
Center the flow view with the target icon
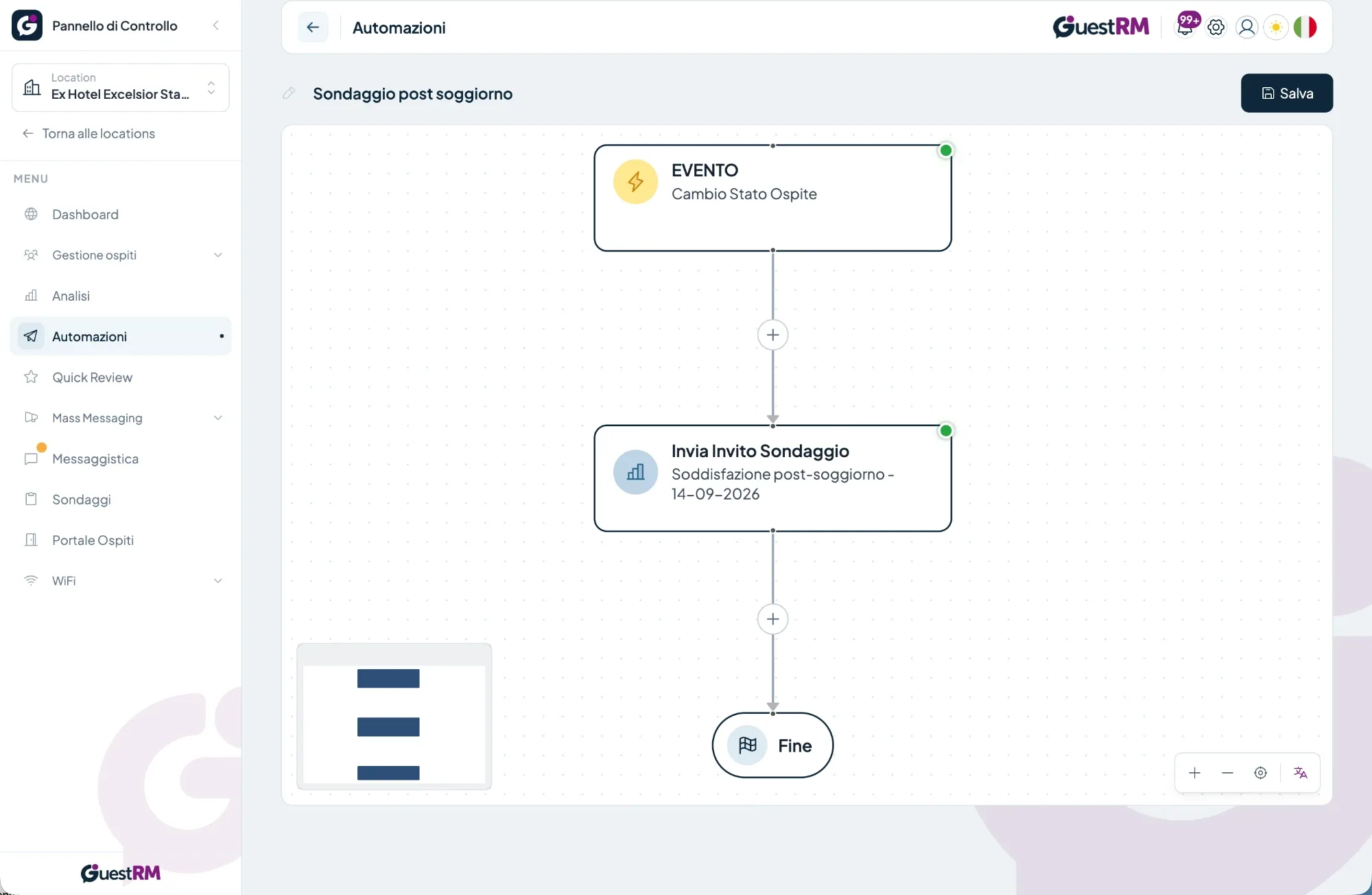(x=1260, y=773)
